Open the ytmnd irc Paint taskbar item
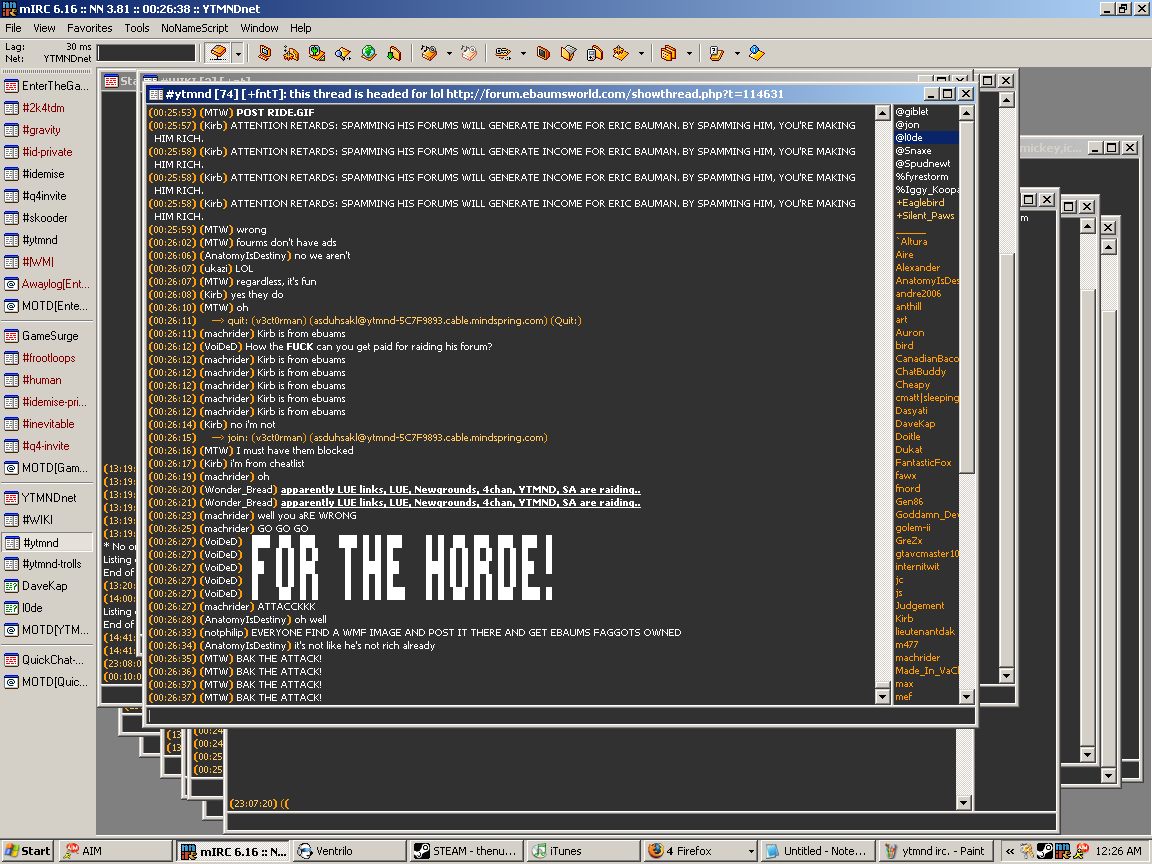 [x=936, y=851]
